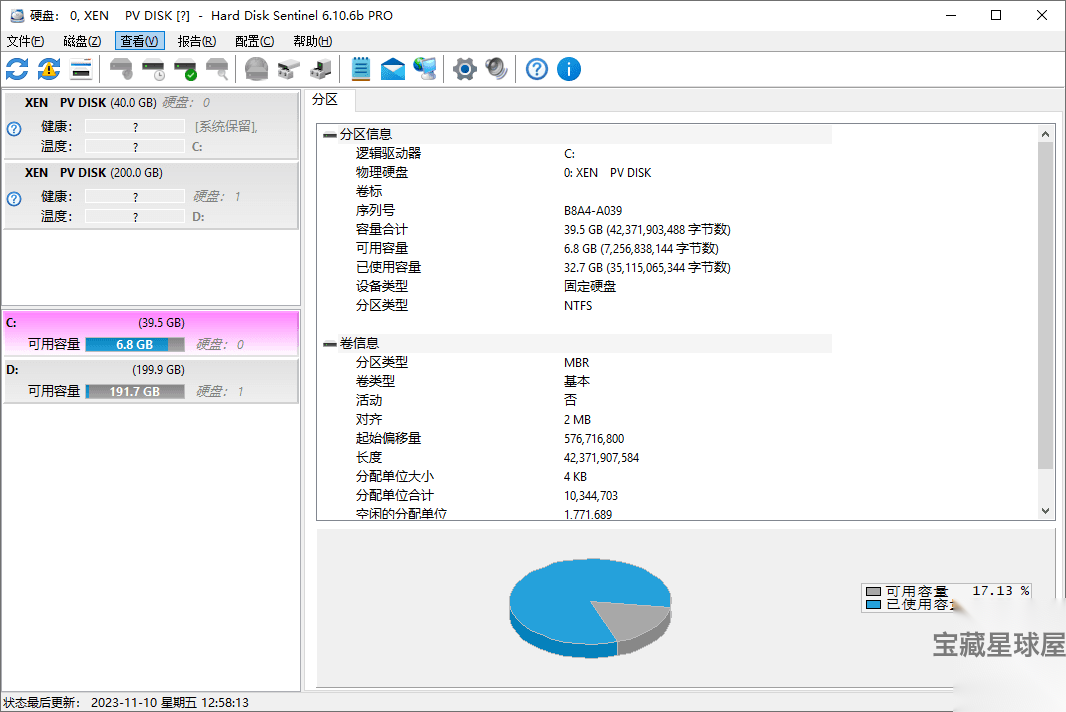Click the 分配单位合计 value 10,344,703
Viewport: 1066px width, 712px height.
[591, 496]
